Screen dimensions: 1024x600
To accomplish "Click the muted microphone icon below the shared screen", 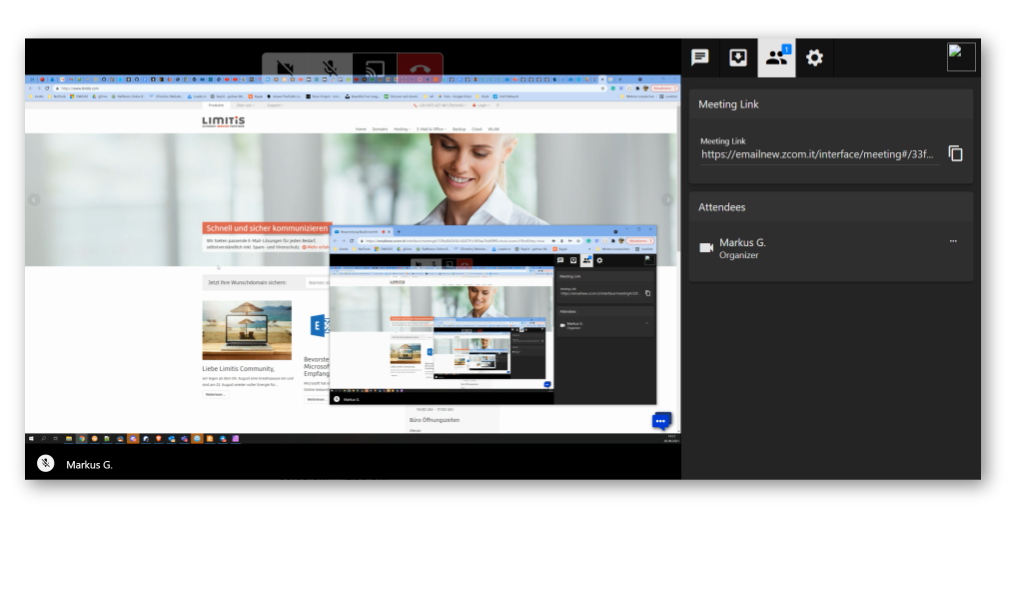I will pos(45,463).
